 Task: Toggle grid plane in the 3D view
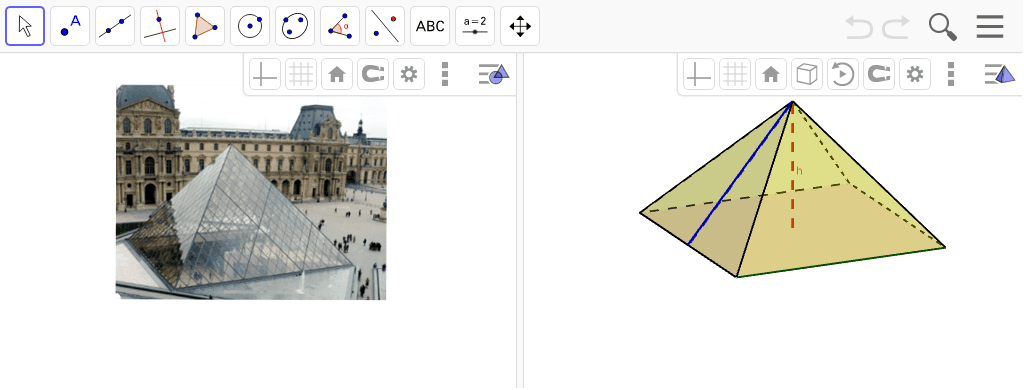[735, 74]
